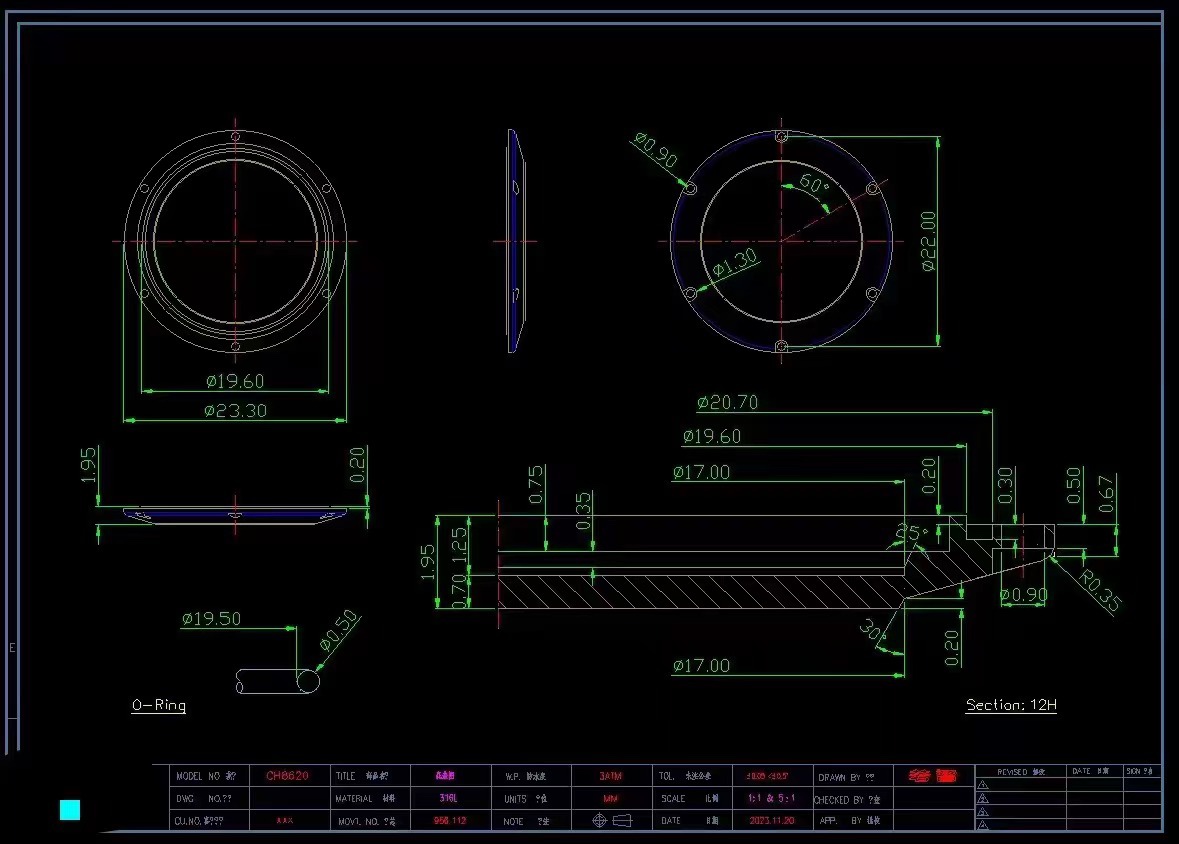Select the second revision triangle in the revision column
The image size is (1179, 844).
coord(983,797)
